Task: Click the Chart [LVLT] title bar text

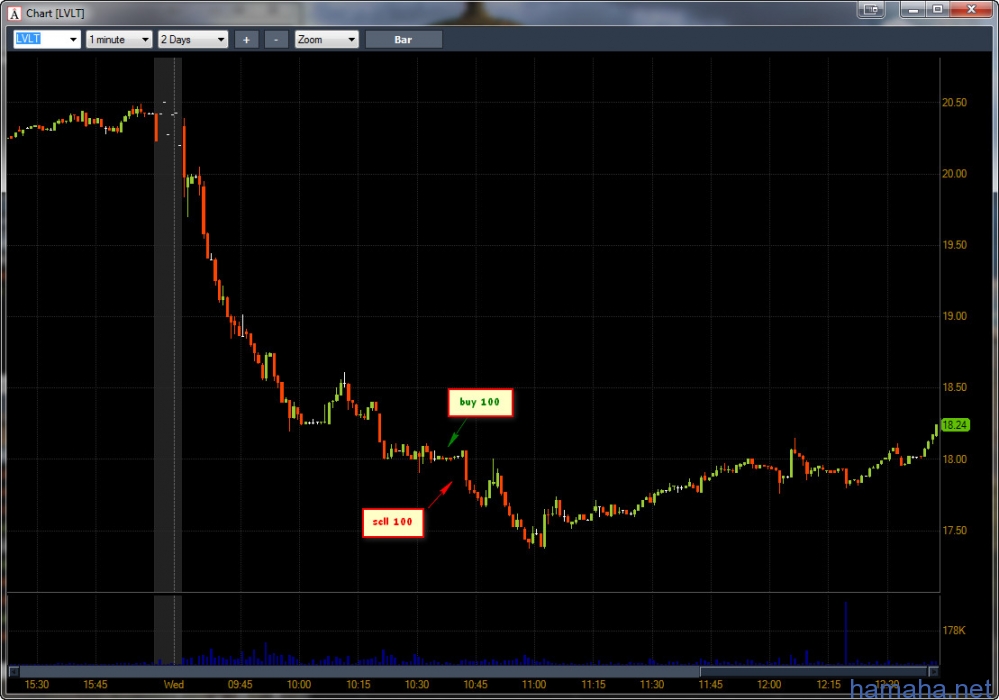Action: point(55,13)
